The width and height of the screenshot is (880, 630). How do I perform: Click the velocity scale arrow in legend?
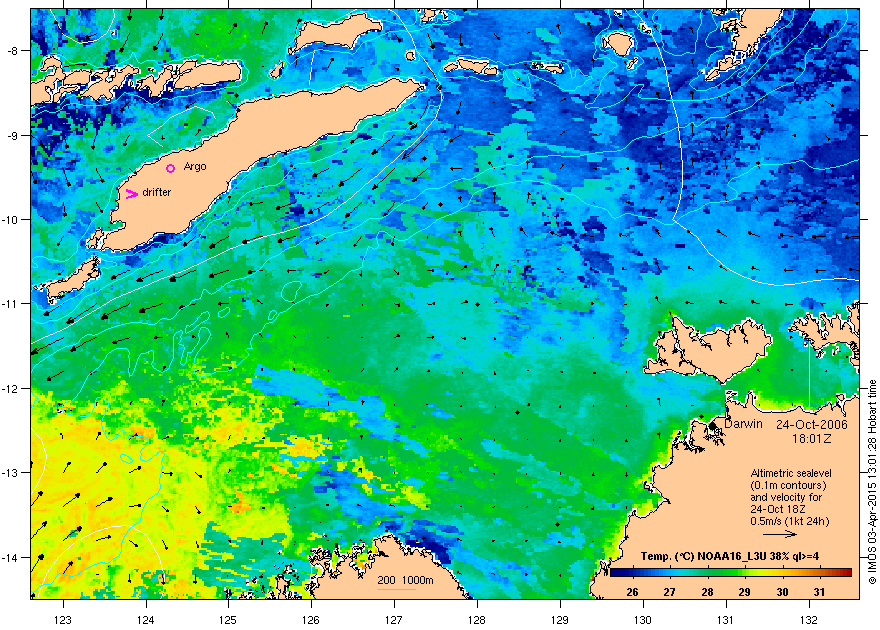(780, 535)
